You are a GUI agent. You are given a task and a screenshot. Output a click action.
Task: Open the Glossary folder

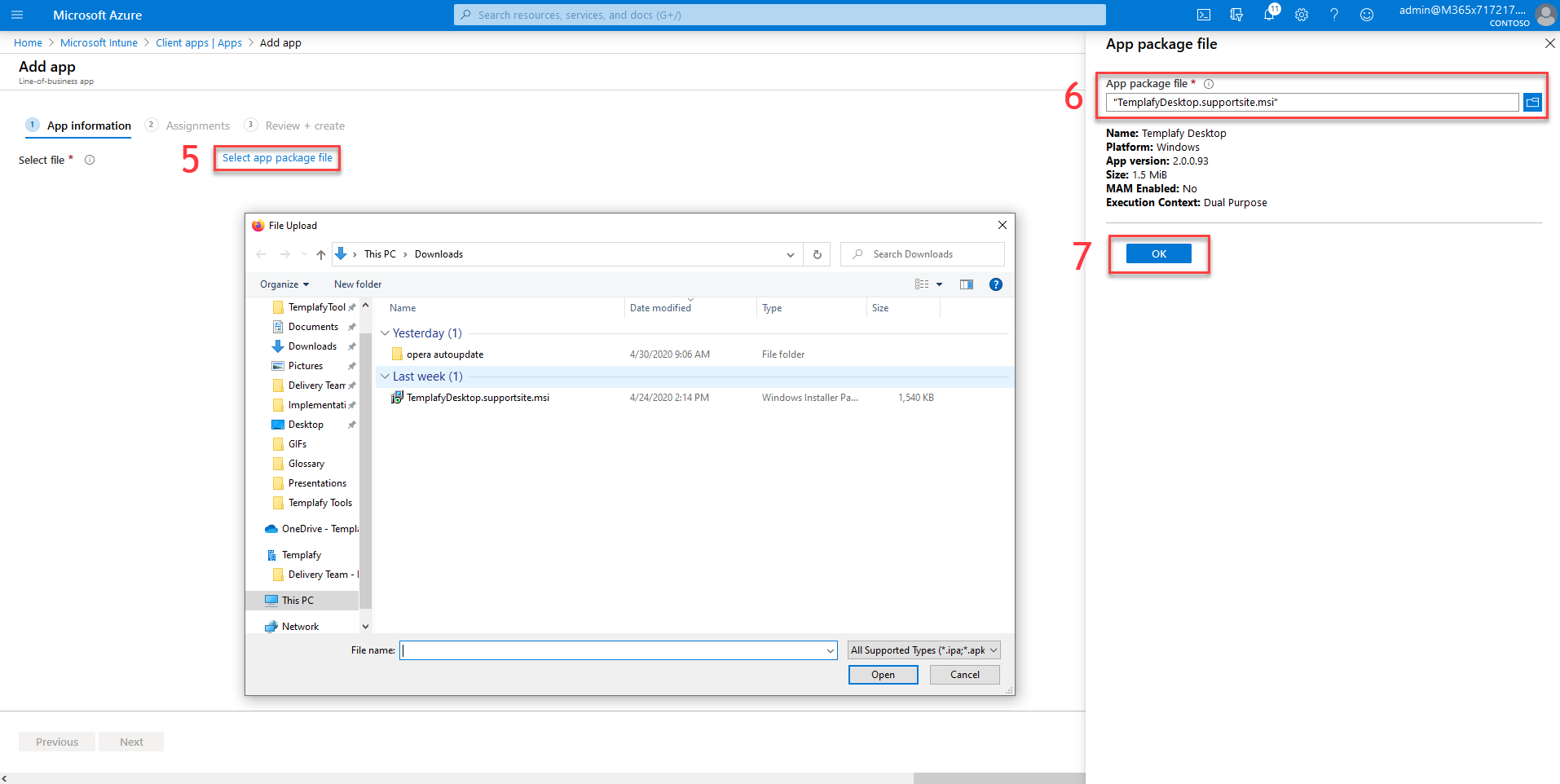point(306,464)
